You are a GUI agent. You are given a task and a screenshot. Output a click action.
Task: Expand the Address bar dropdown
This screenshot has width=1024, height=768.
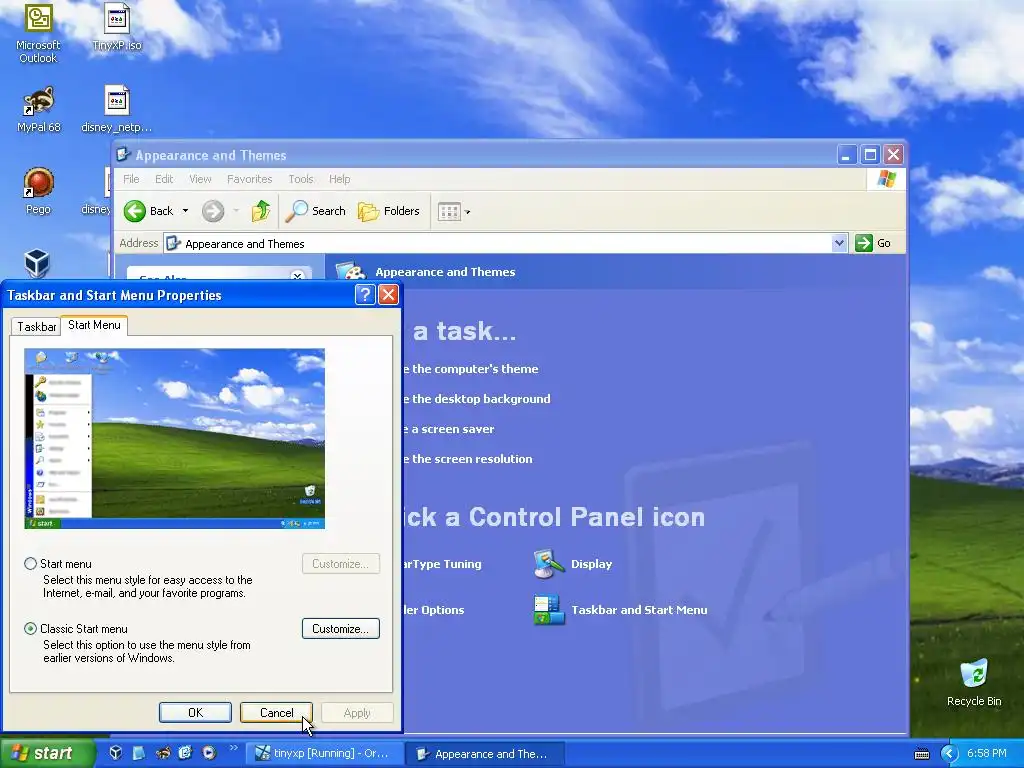click(x=840, y=244)
